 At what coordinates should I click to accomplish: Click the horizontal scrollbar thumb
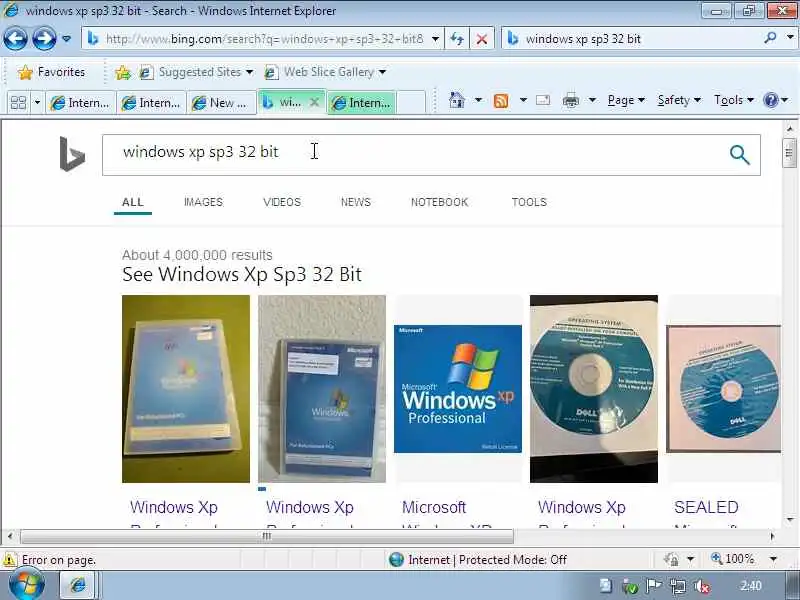click(267, 536)
